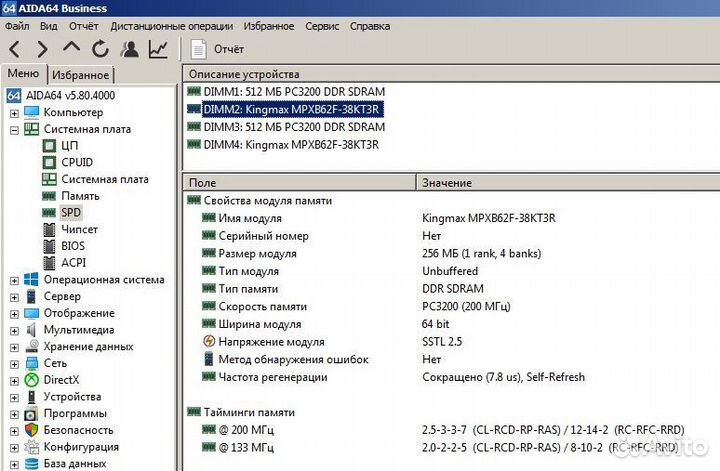Image resolution: width=720 pixels, height=471 pixels.
Task: Open the Сервис menu
Action: coord(322,26)
